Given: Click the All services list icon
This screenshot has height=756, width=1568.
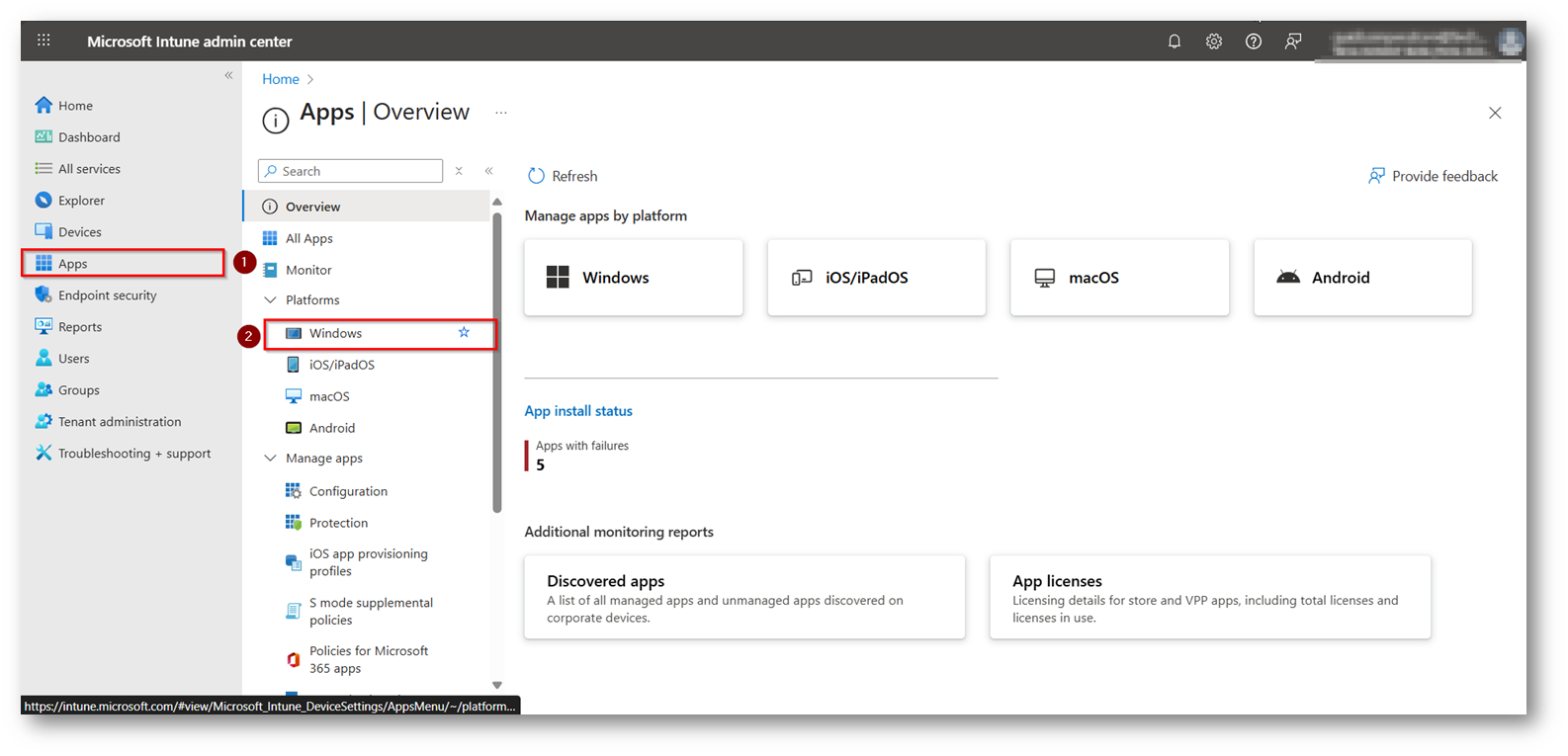Looking at the screenshot, I should (44, 168).
